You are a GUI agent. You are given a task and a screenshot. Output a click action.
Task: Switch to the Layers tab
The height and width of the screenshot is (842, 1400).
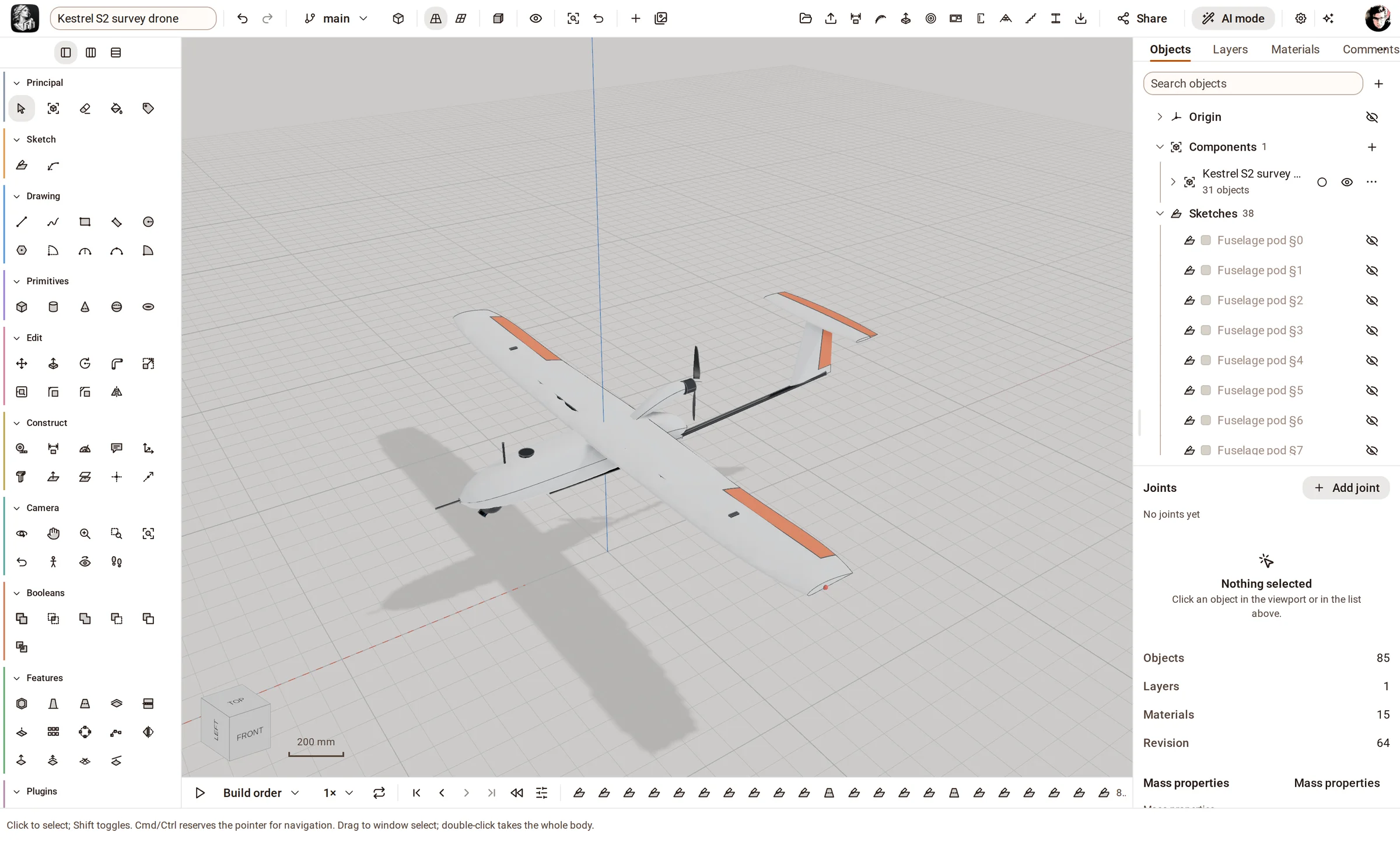1230,50
